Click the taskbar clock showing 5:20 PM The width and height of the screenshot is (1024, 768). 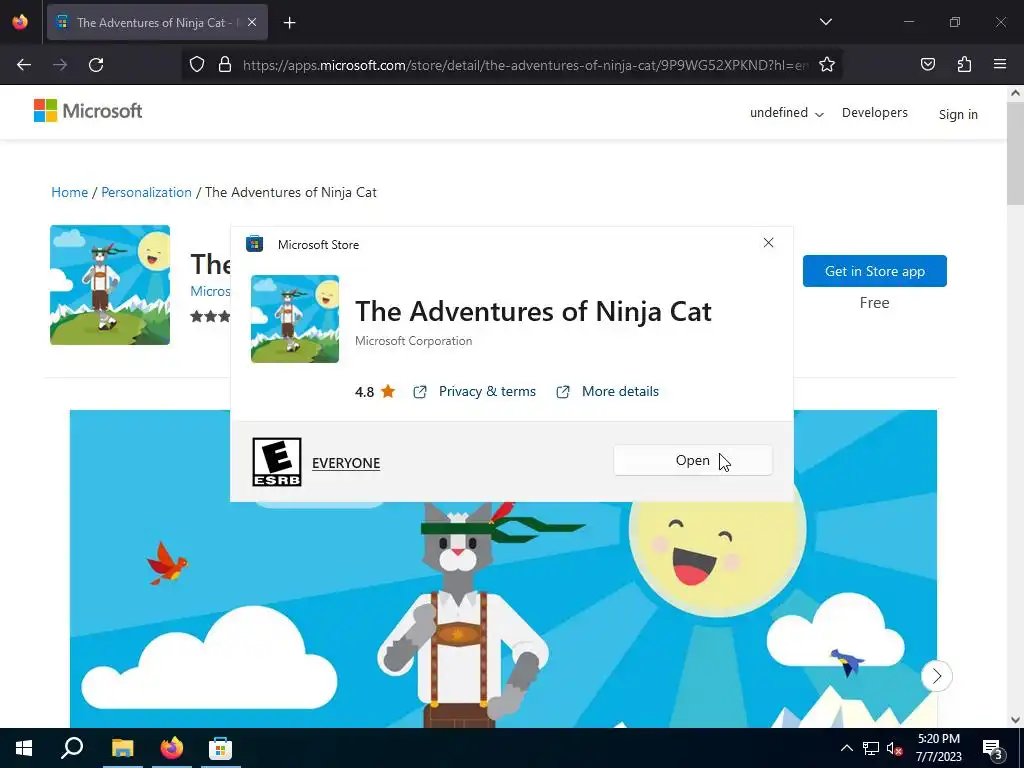tap(938, 748)
